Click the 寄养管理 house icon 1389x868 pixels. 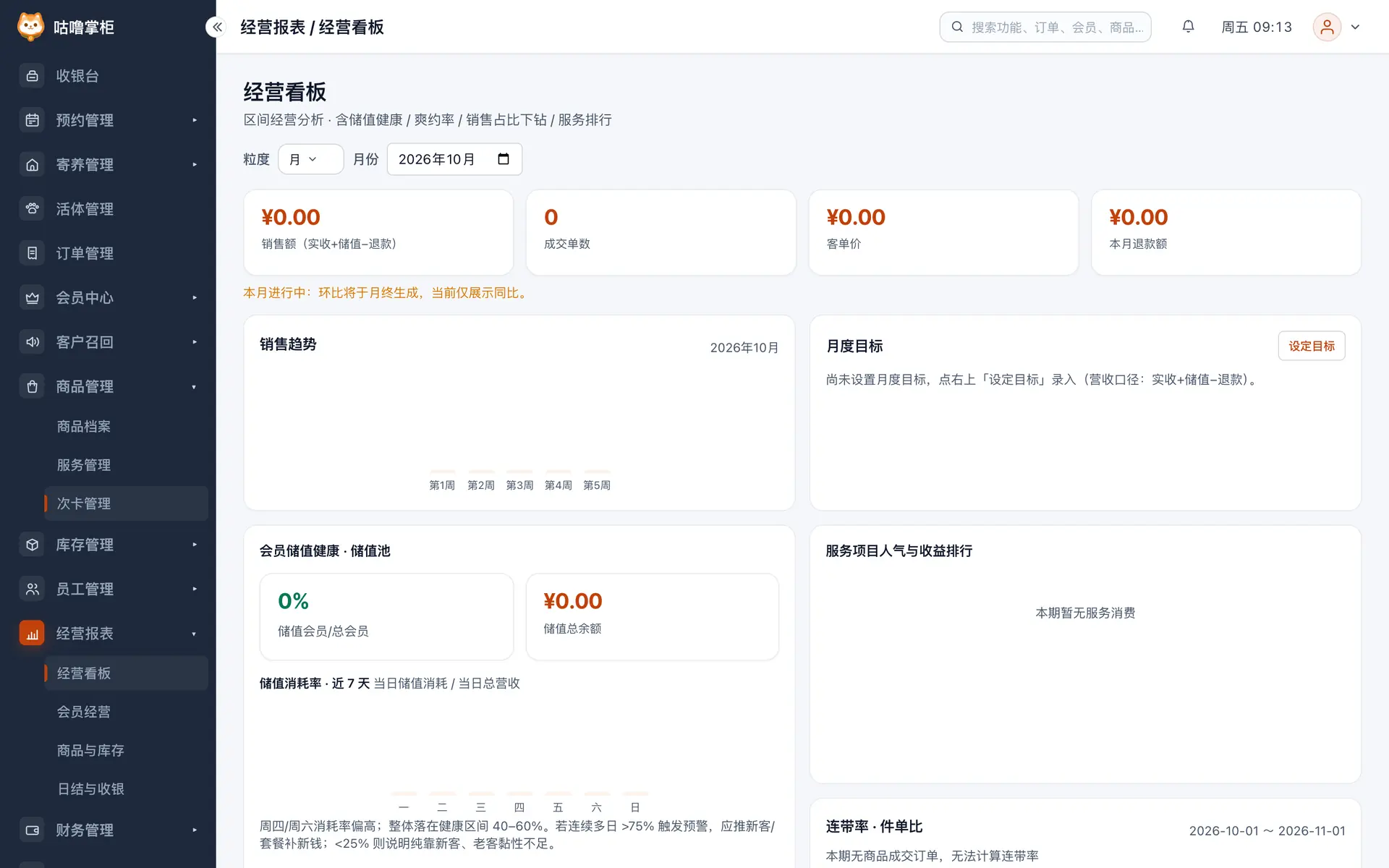32,165
